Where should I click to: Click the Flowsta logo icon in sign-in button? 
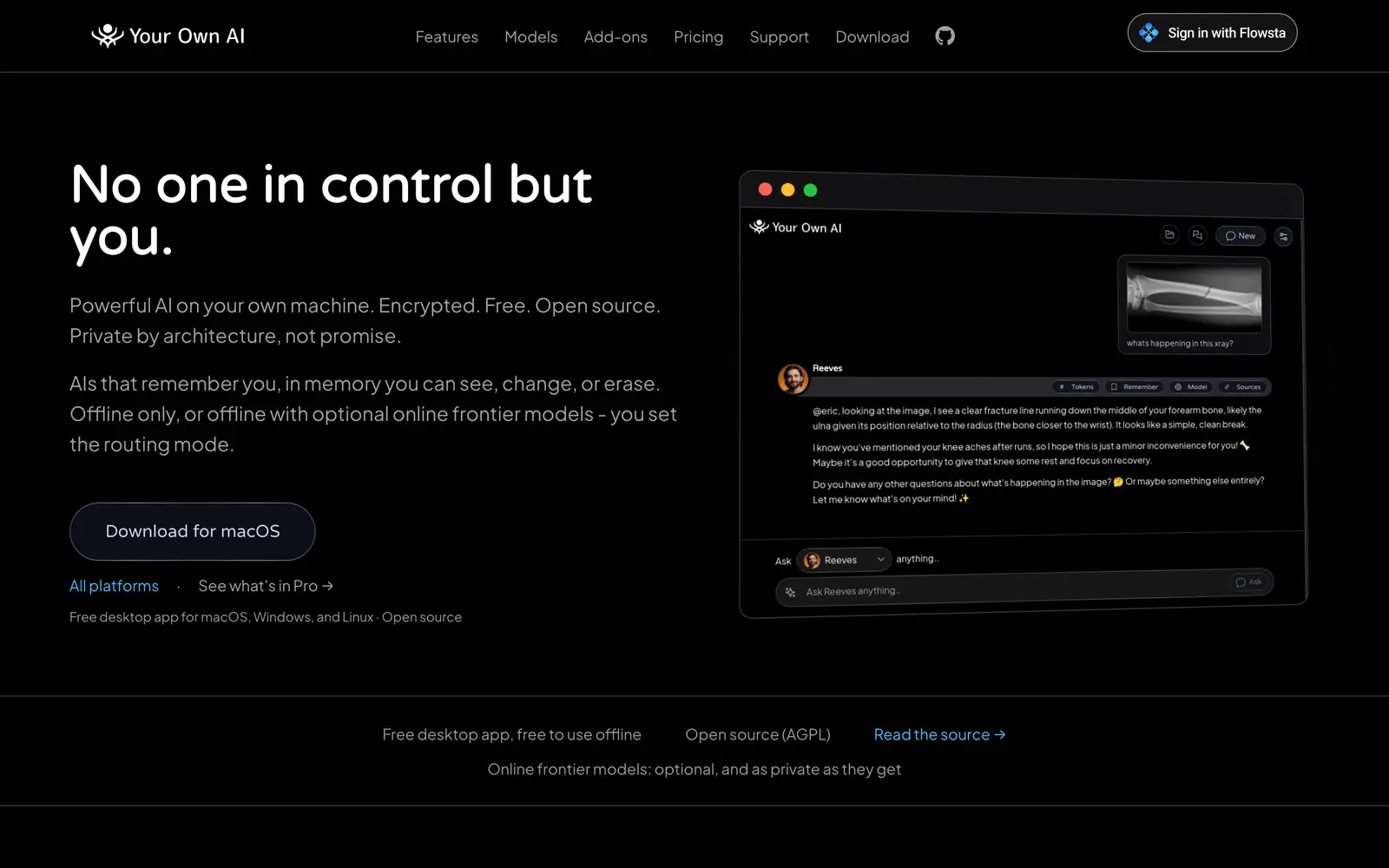[x=1149, y=33]
